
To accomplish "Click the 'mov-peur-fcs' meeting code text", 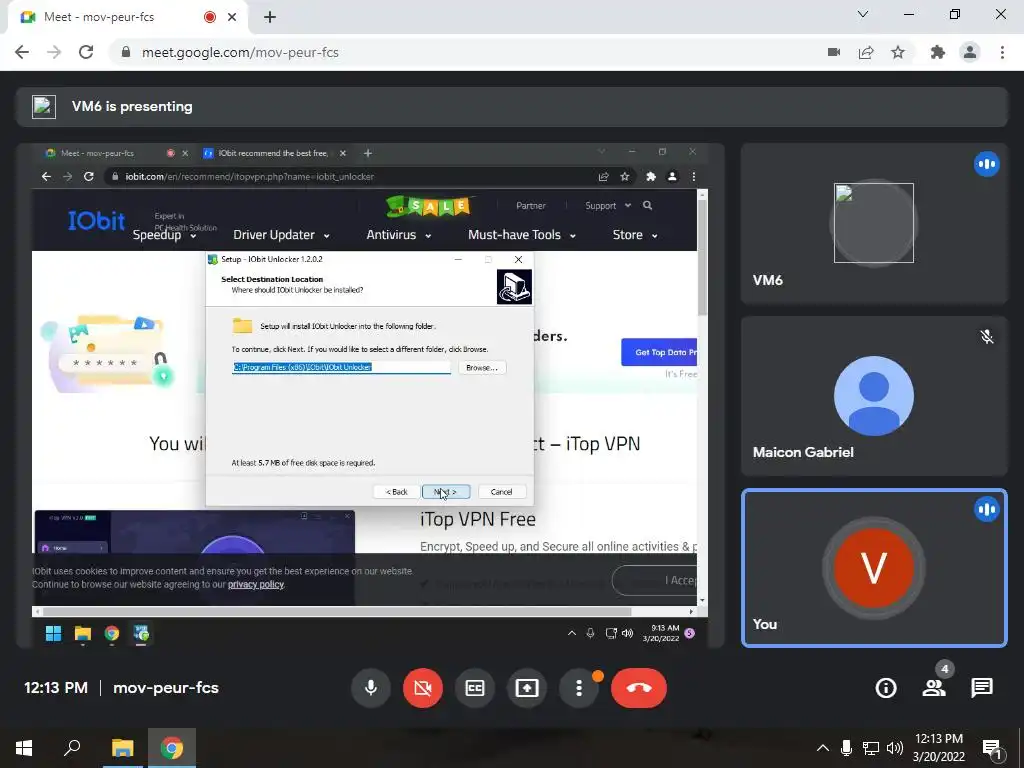I will pyautogui.click(x=166, y=688).
